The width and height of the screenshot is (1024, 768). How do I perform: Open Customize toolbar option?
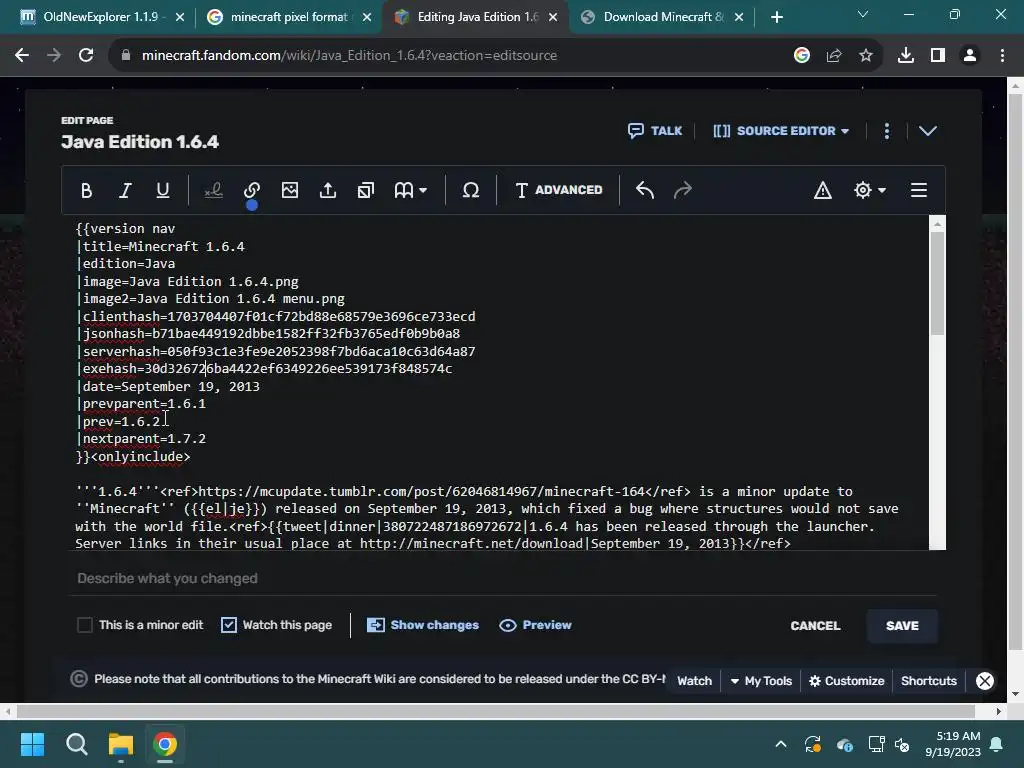coord(846,680)
